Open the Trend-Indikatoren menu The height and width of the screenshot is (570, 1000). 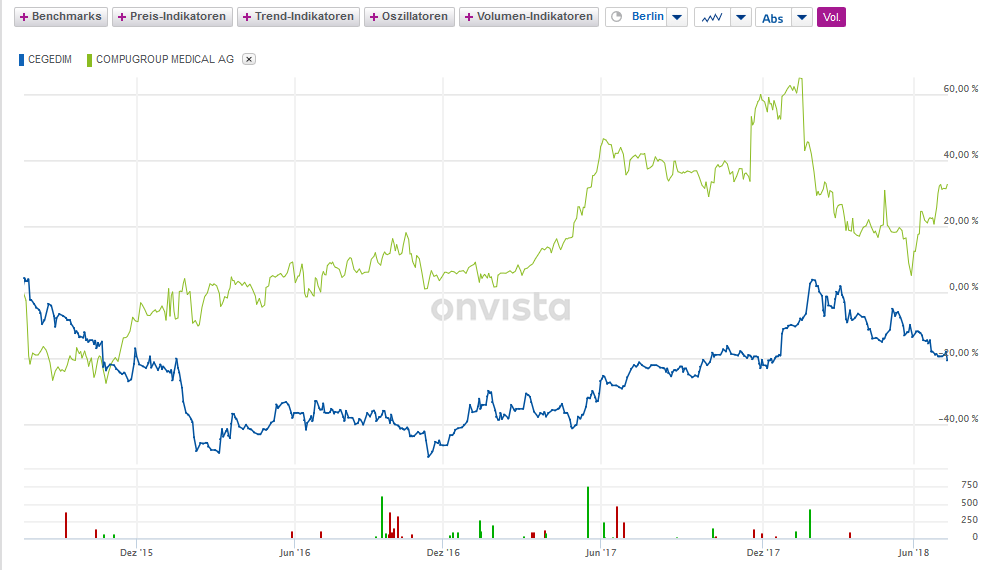(298, 17)
